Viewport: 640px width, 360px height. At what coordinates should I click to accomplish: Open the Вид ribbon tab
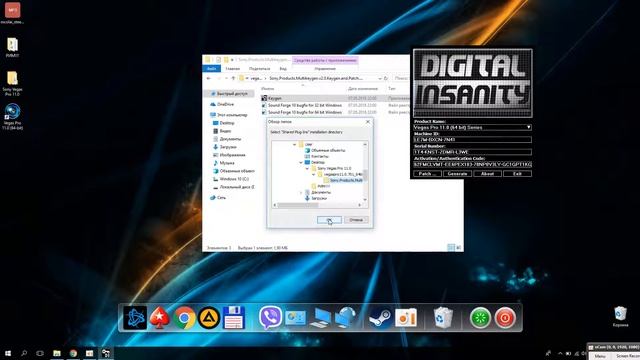(283, 69)
